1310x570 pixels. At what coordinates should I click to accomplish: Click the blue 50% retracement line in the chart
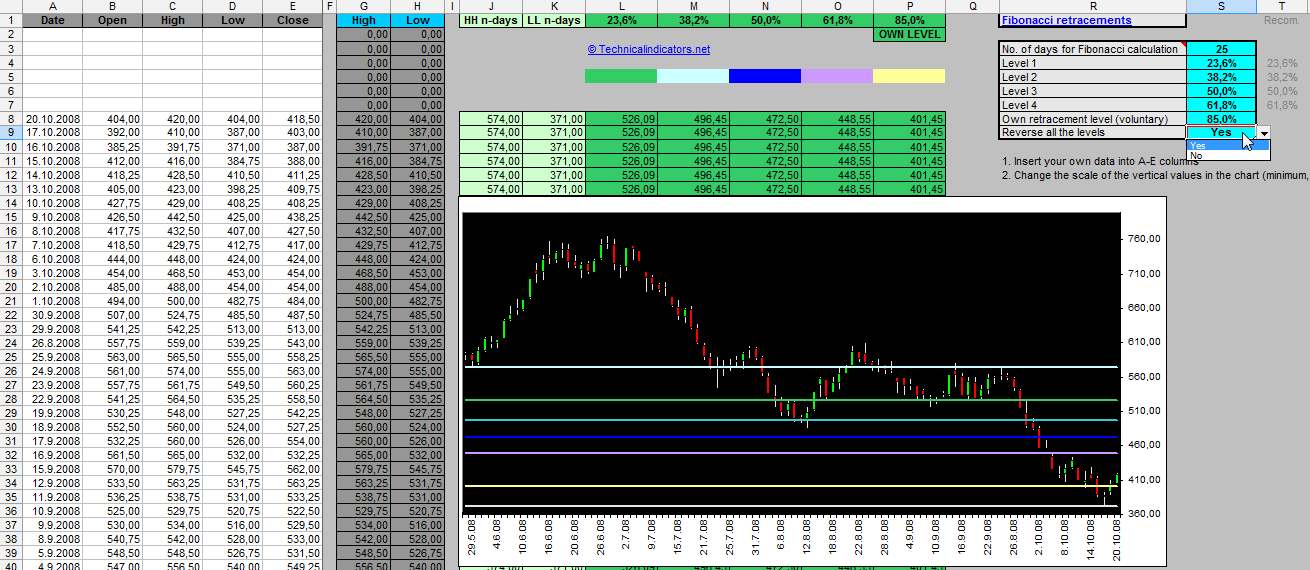(790, 437)
